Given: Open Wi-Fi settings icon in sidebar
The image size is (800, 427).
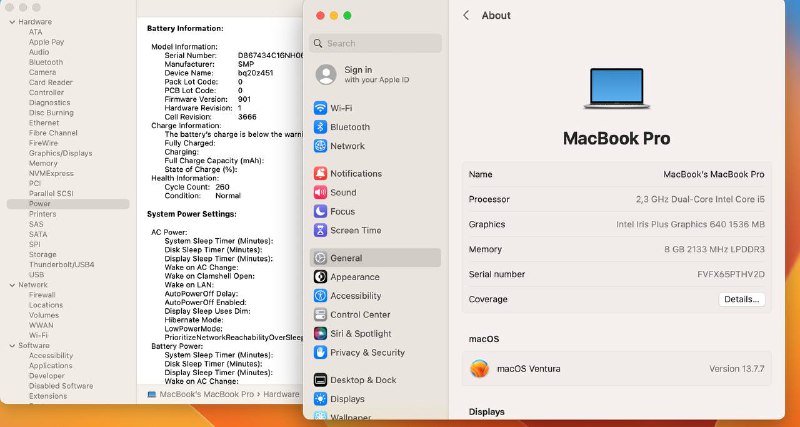Looking at the screenshot, I should (x=320, y=108).
